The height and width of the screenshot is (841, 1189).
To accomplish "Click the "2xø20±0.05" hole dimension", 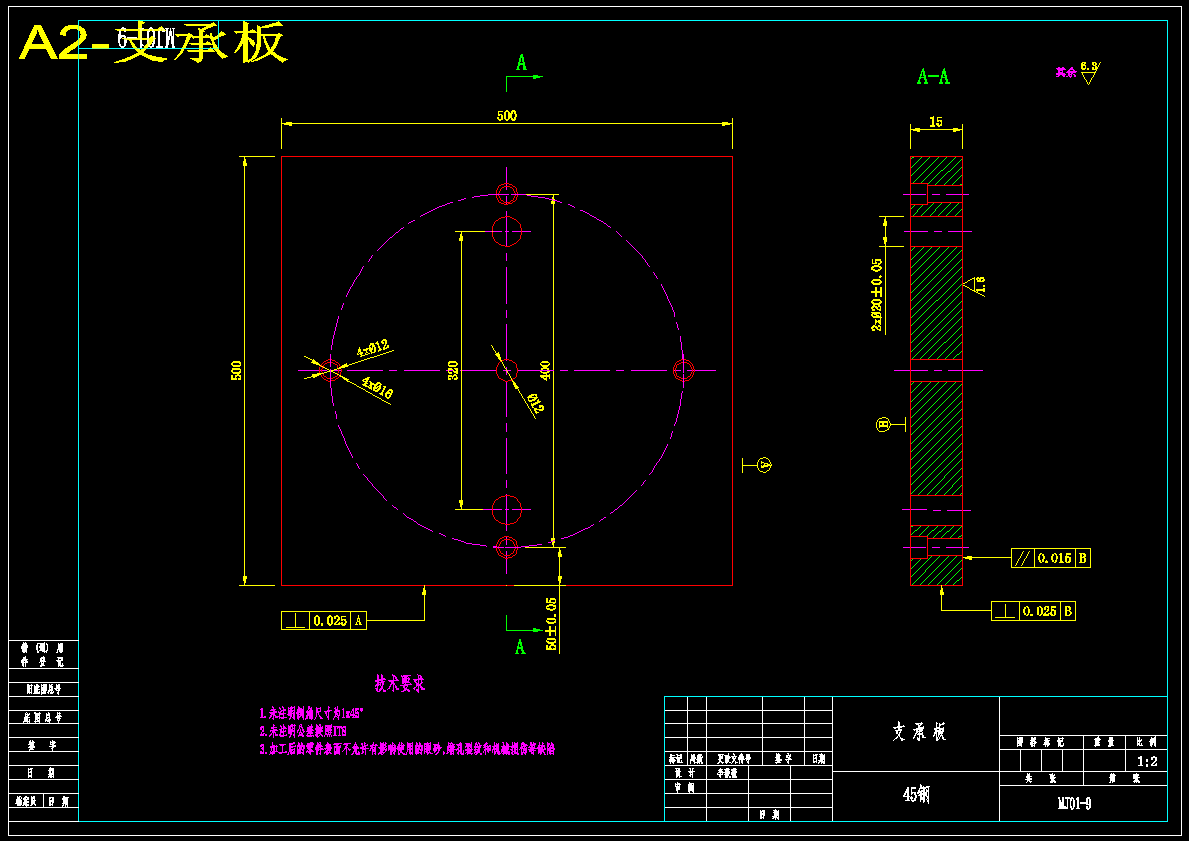I will click(x=877, y=295).
